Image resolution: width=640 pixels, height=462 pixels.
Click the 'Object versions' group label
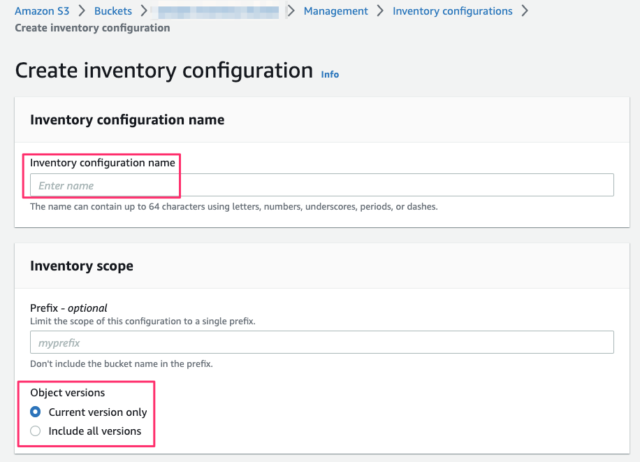point(68,393)
